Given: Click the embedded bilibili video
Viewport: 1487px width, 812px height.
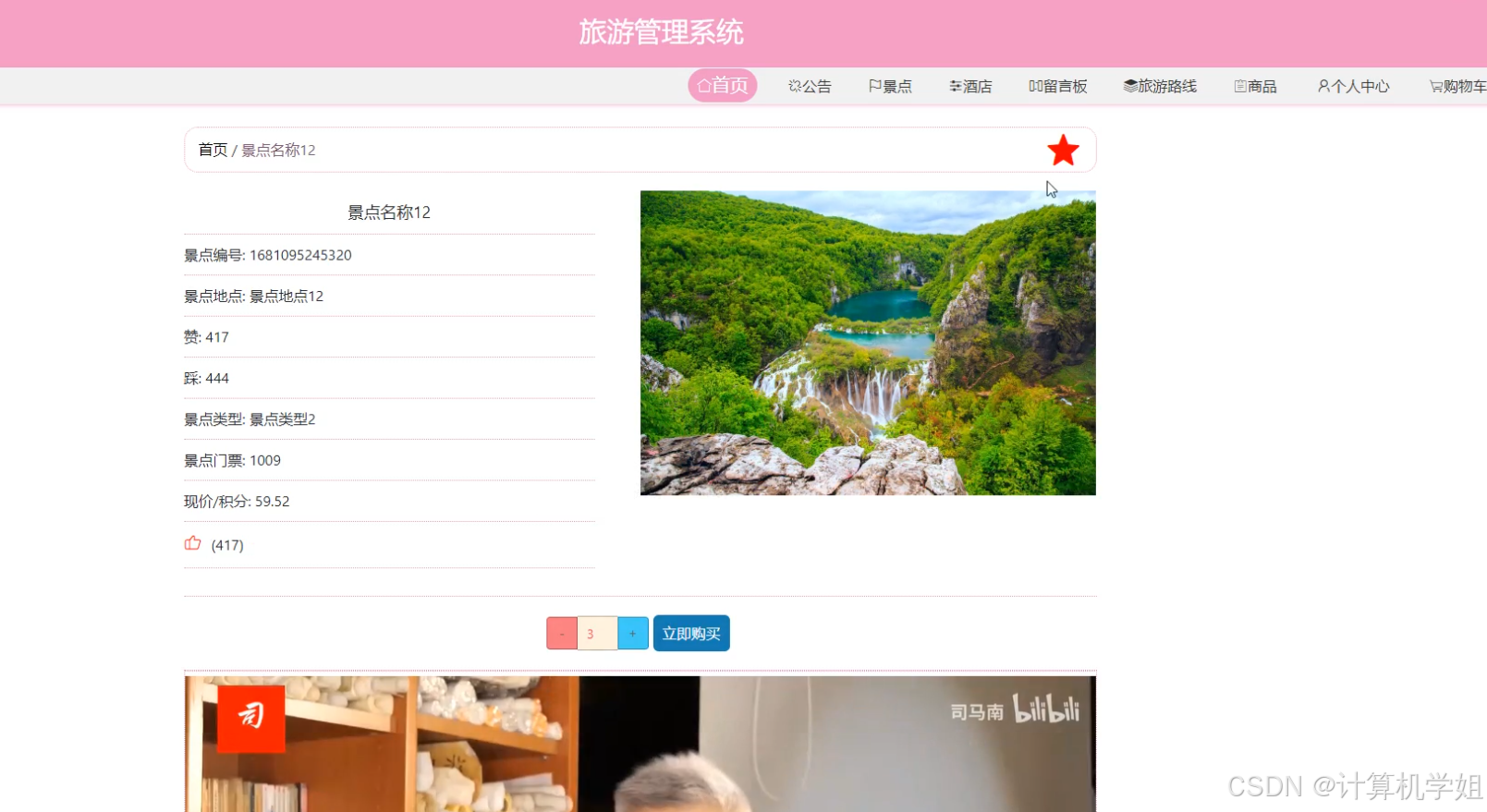Looking at the screenshot, I should [640, 744].
